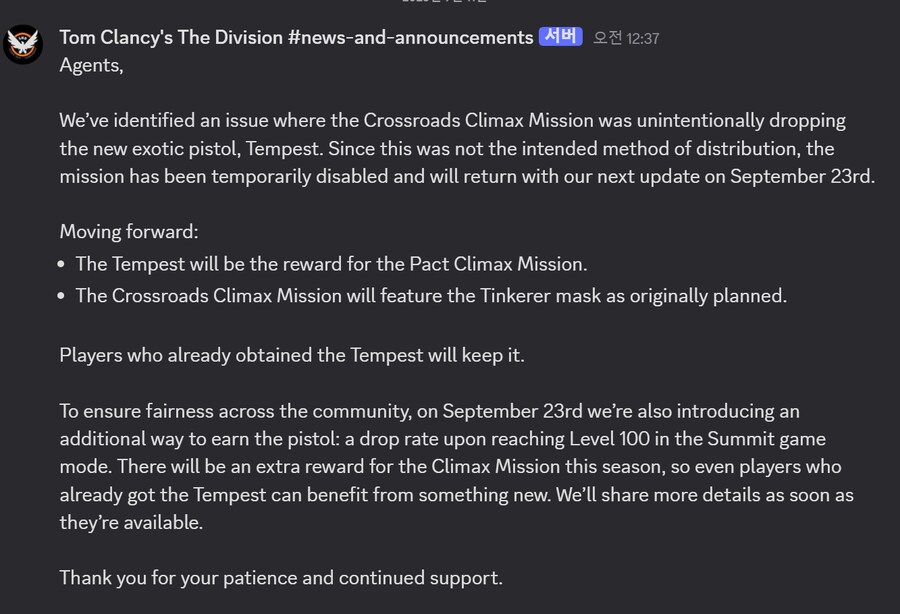Click the "Thank you for your patience" line
The image size is (900, 614).
click(x=280, y=578)
